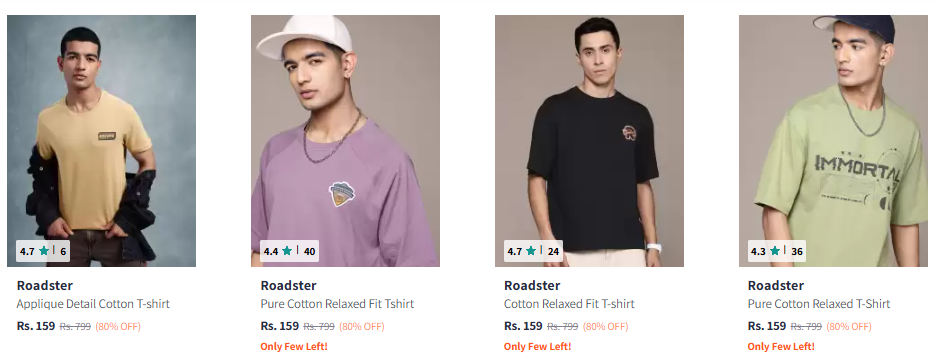This screenshot has width=941, height=363.
Task: Open the black Cotton Relaxed Fit T-shirt photo
Action: [x=589, y=140]
